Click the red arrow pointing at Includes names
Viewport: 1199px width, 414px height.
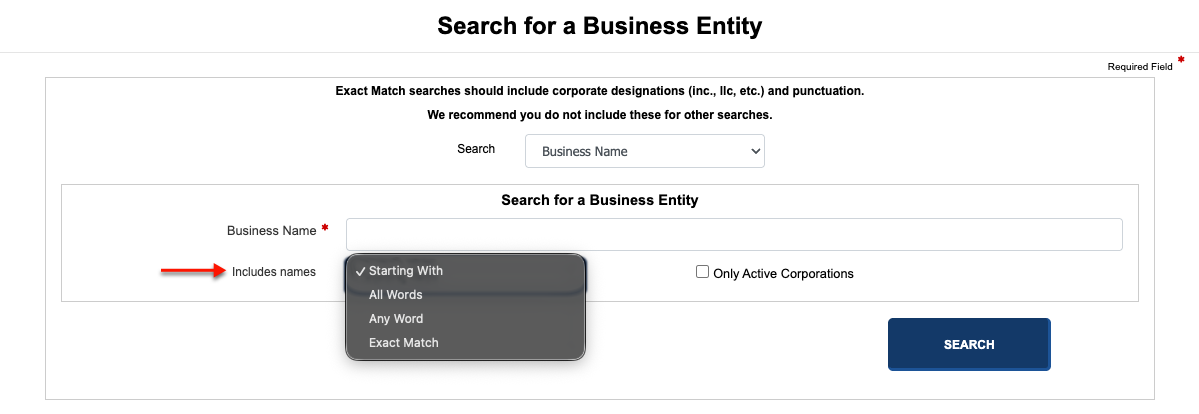pyautogui.click(x=191, y=270)
